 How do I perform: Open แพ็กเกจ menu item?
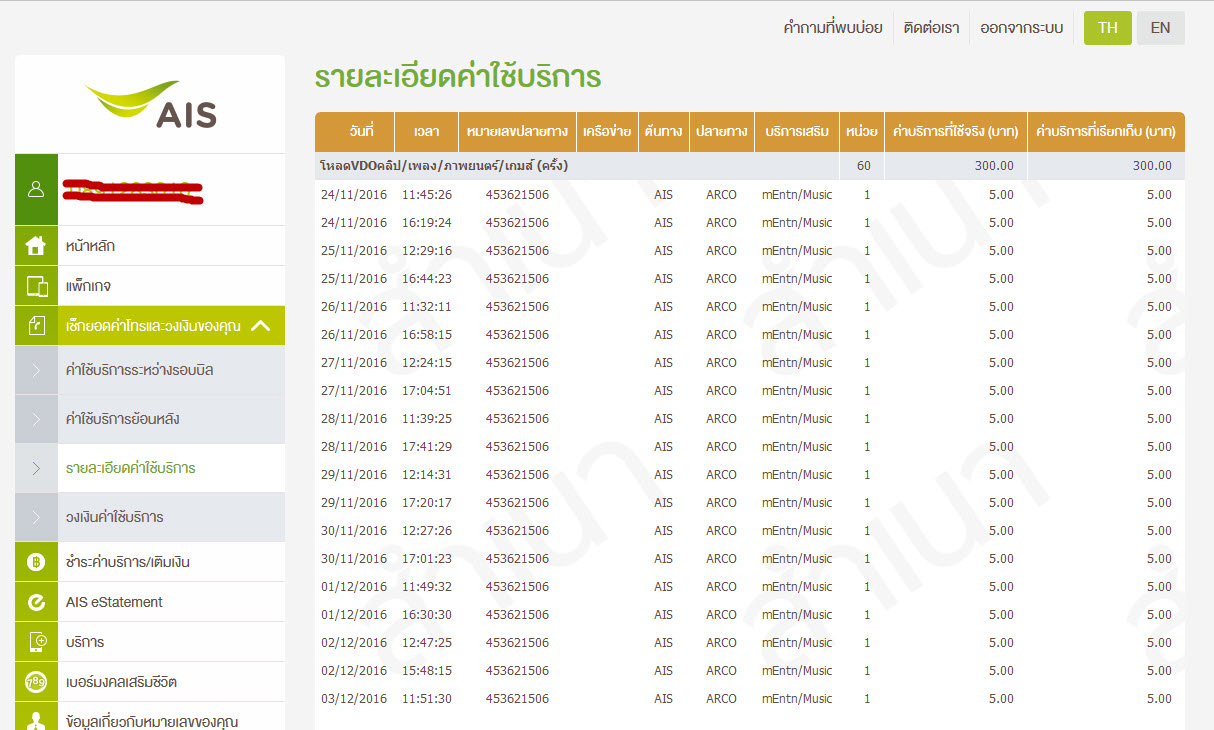[150, 286]
